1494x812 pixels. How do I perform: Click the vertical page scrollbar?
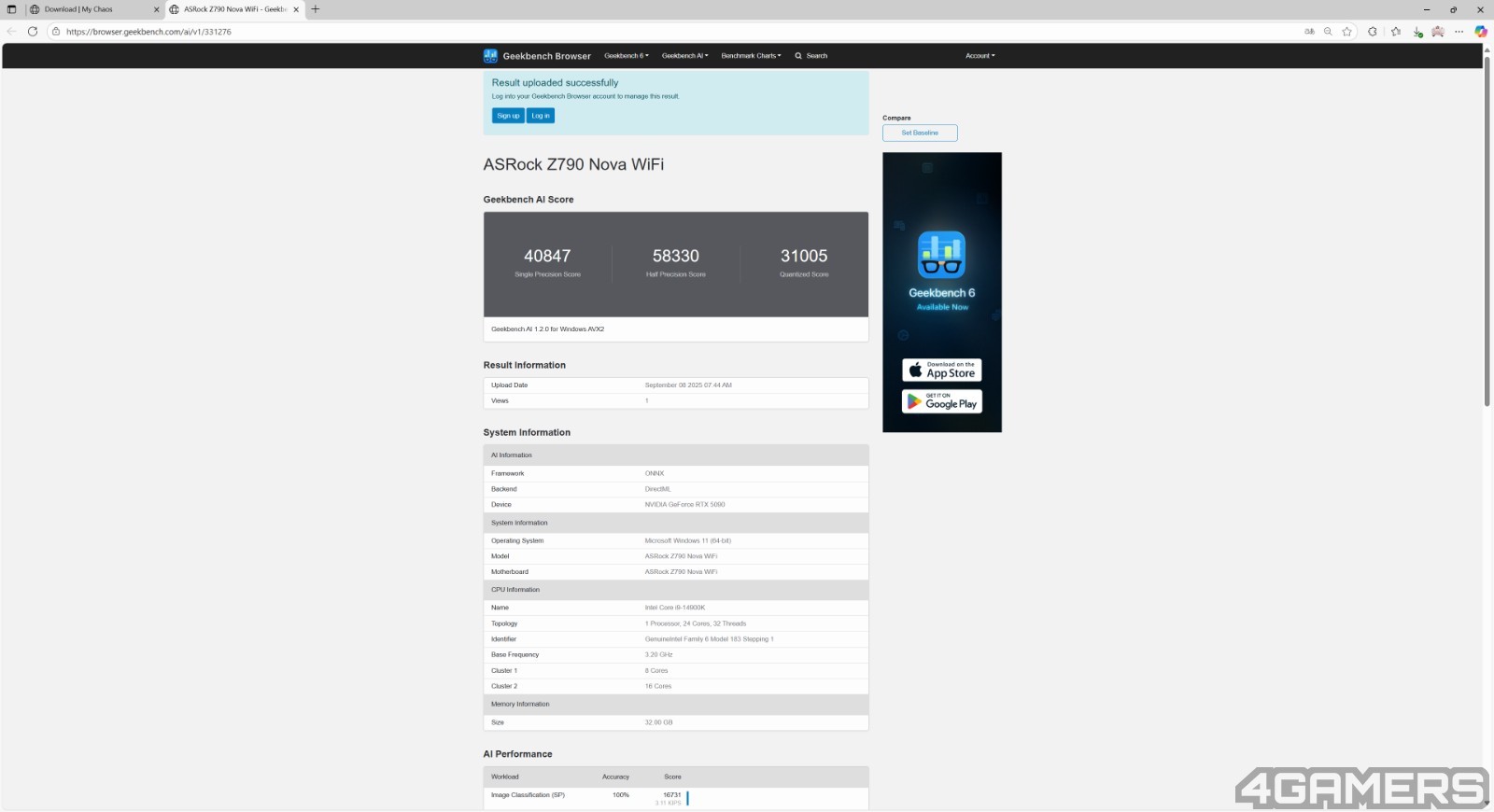tap(1487, 231)
